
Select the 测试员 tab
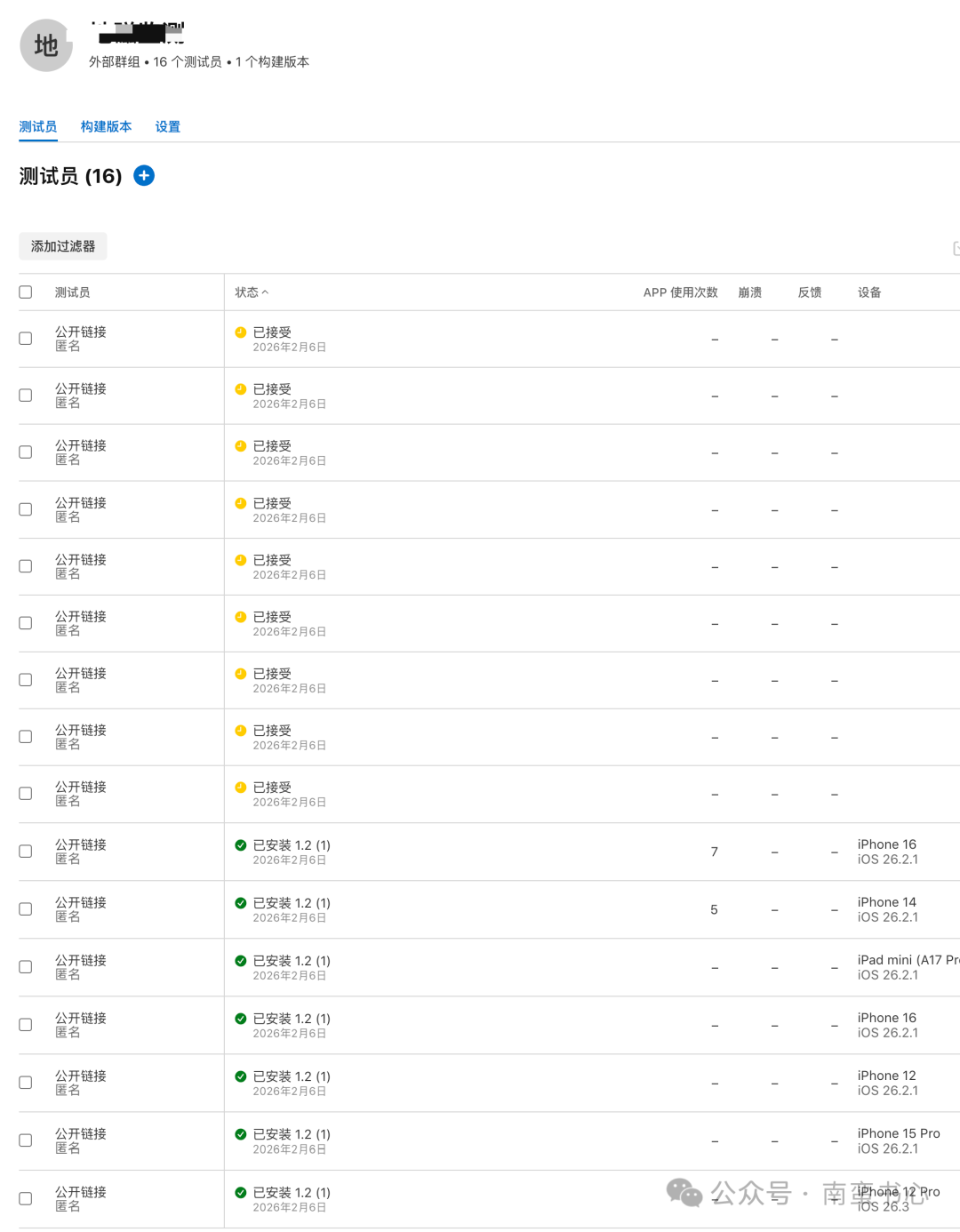38,126
